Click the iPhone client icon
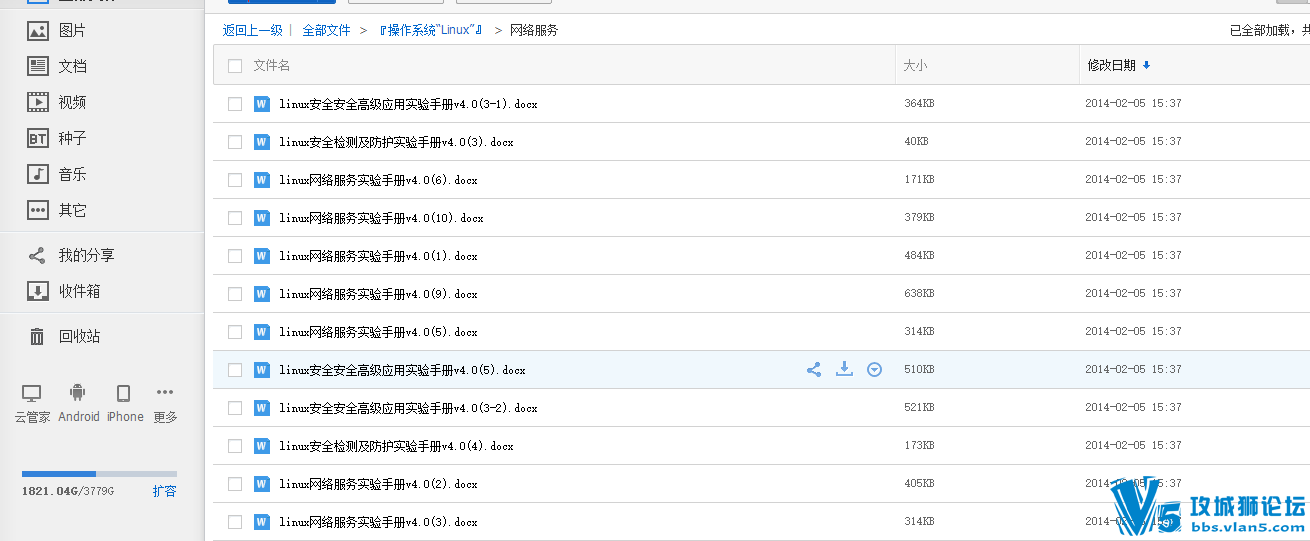This screenshot has width=1310, height=541. click(124, 393)
